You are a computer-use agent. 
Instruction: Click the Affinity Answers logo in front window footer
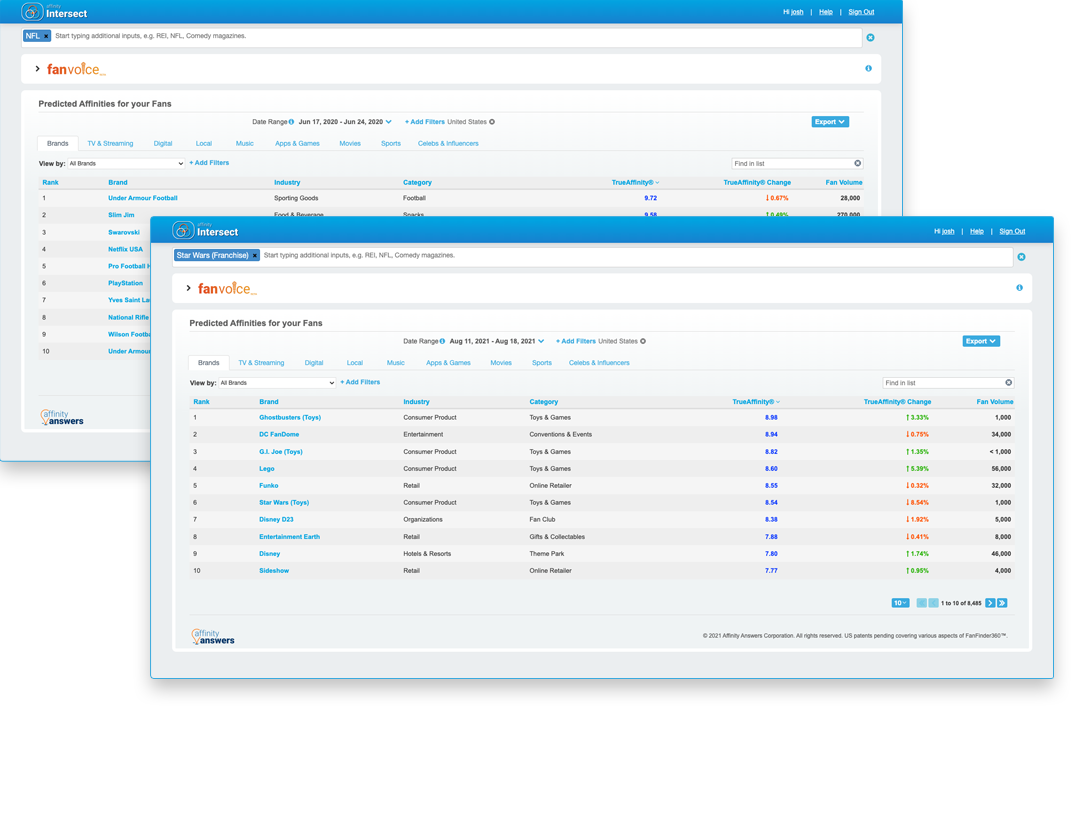click(x=214, y=636)
